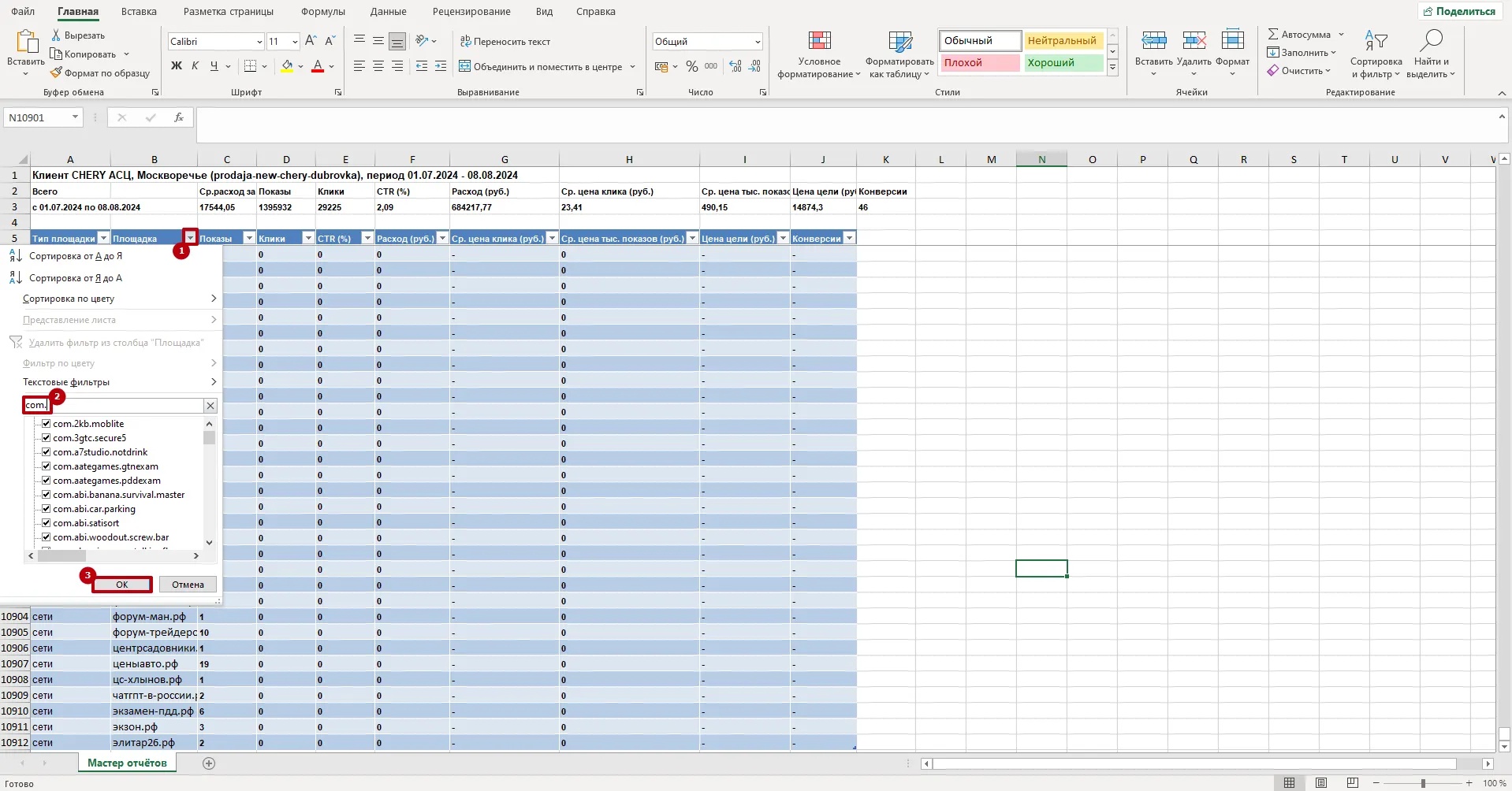Toggle italic (К) text formatting
Screen dimensions: 1512x791
pos(195,66)
